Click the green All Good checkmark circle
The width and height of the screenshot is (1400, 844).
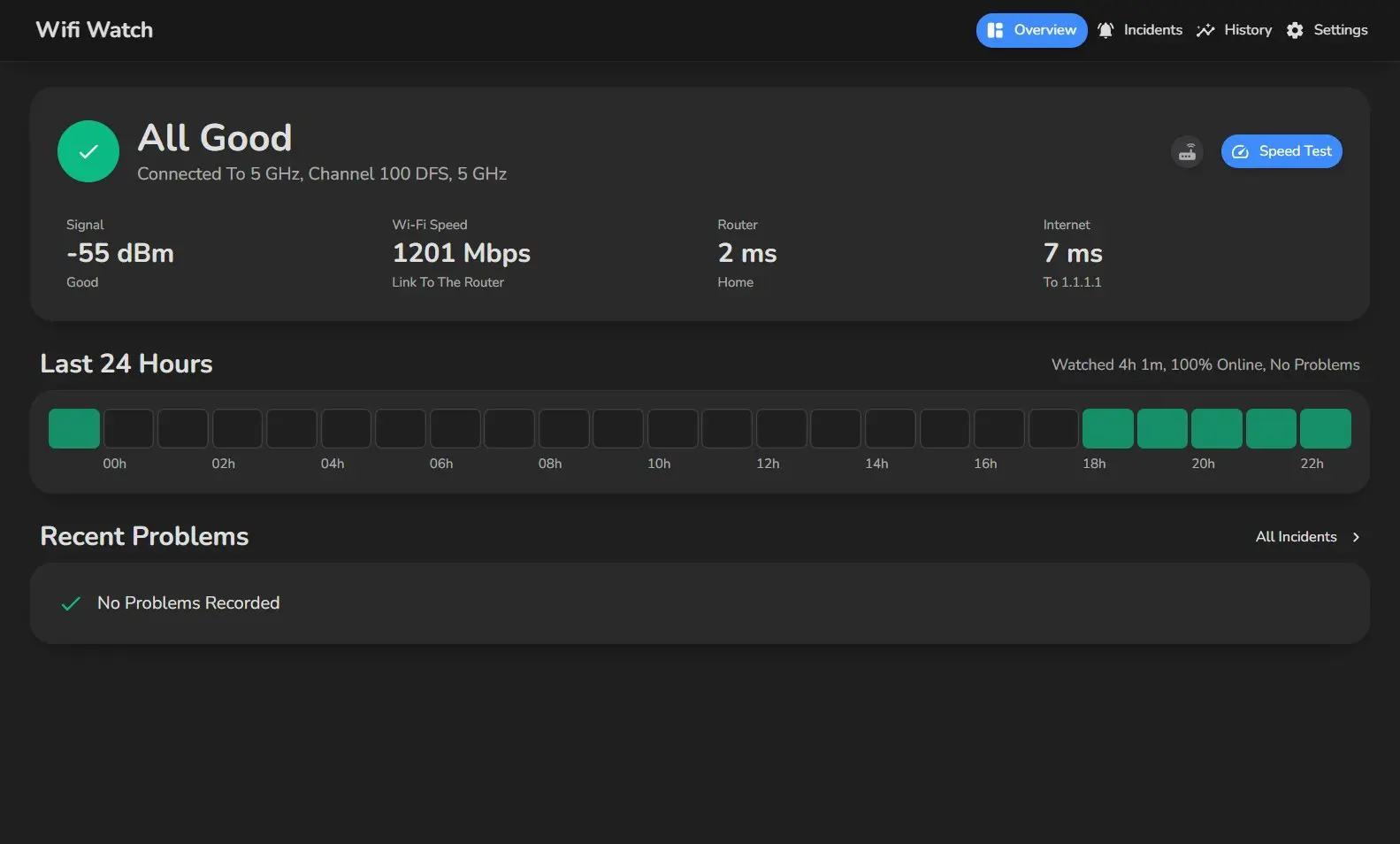click(88, 151)
